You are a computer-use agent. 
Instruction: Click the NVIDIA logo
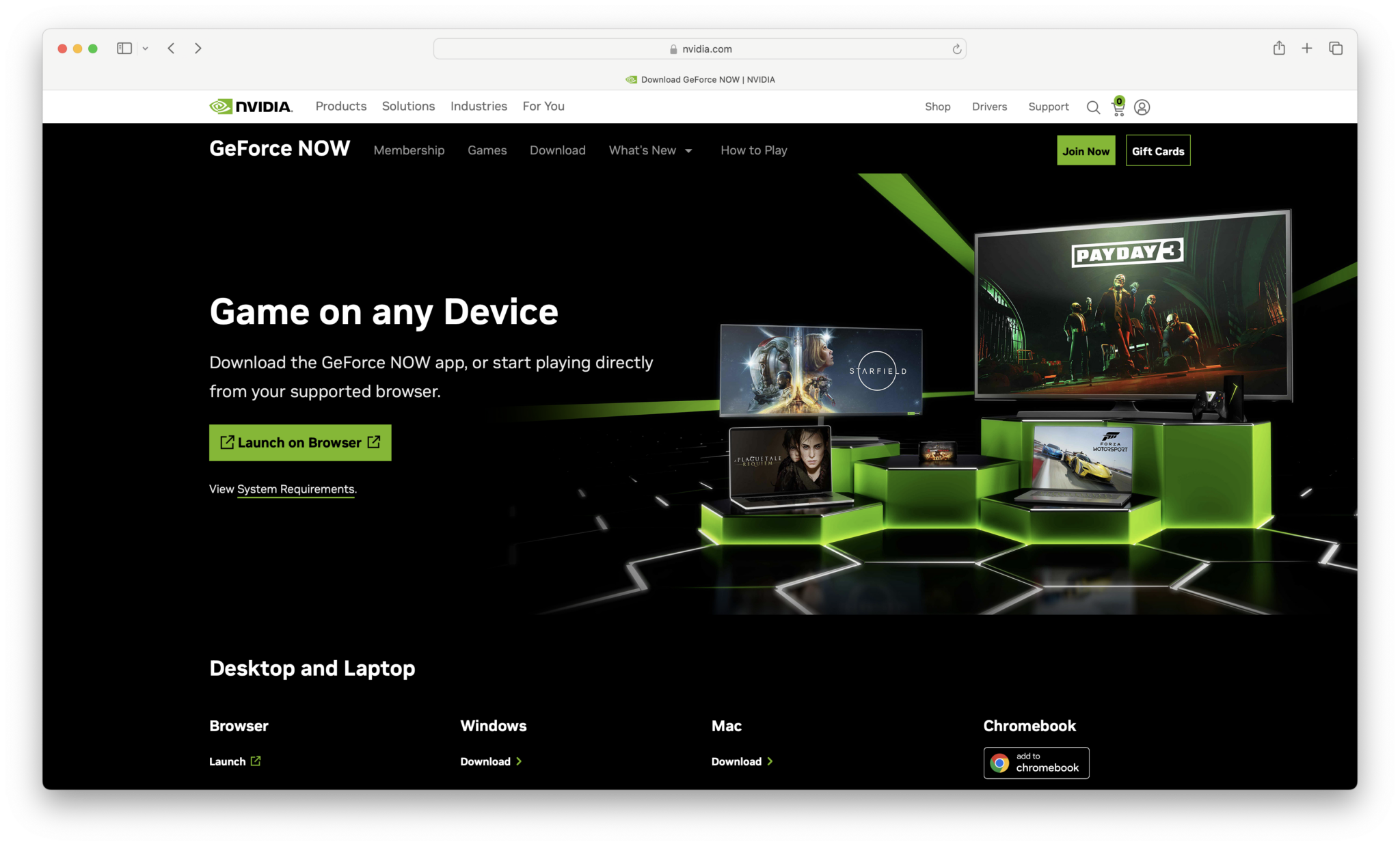(251, 107)
